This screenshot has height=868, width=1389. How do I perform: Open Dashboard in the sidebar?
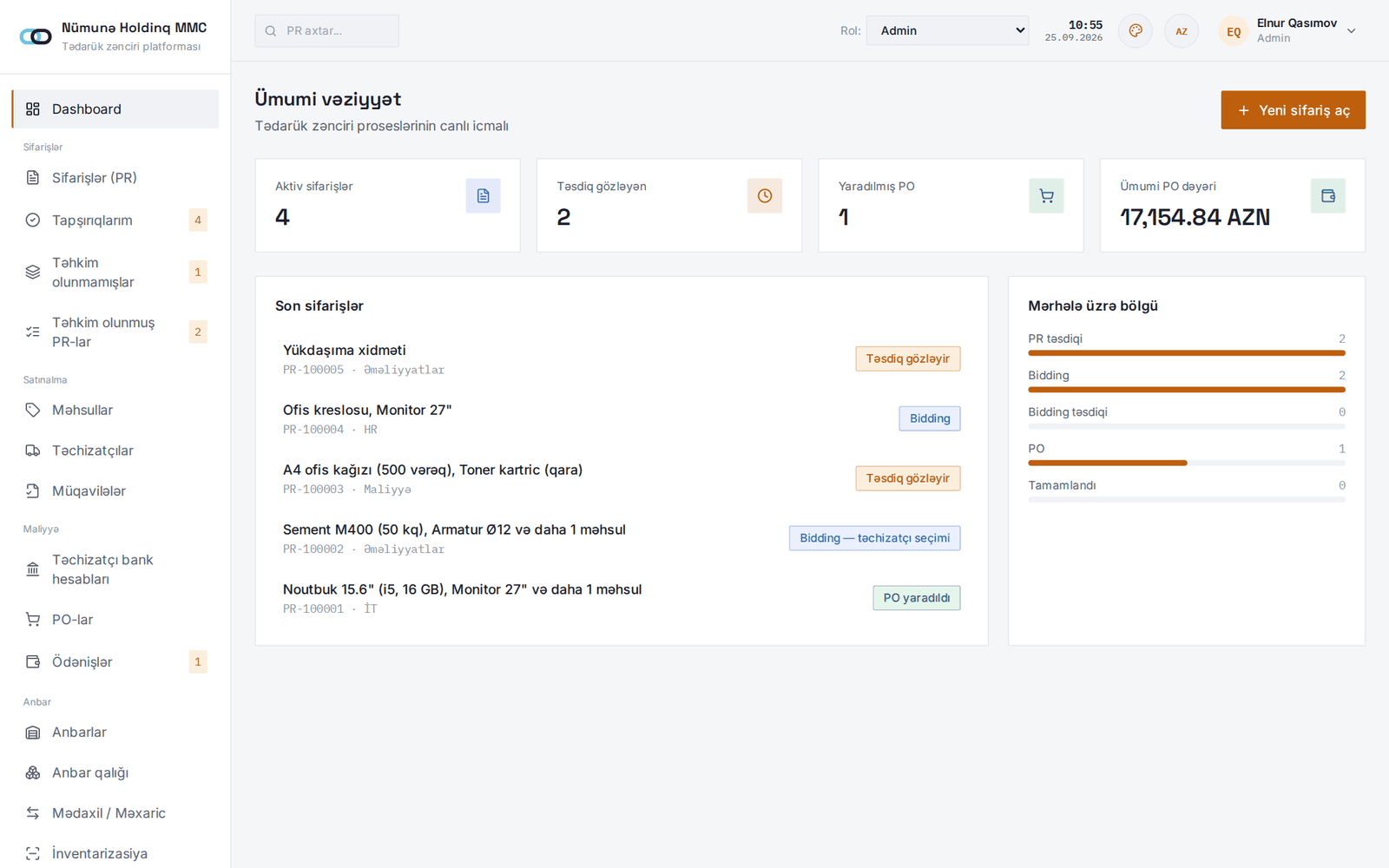pyautogui.click(x=115, y=109)
